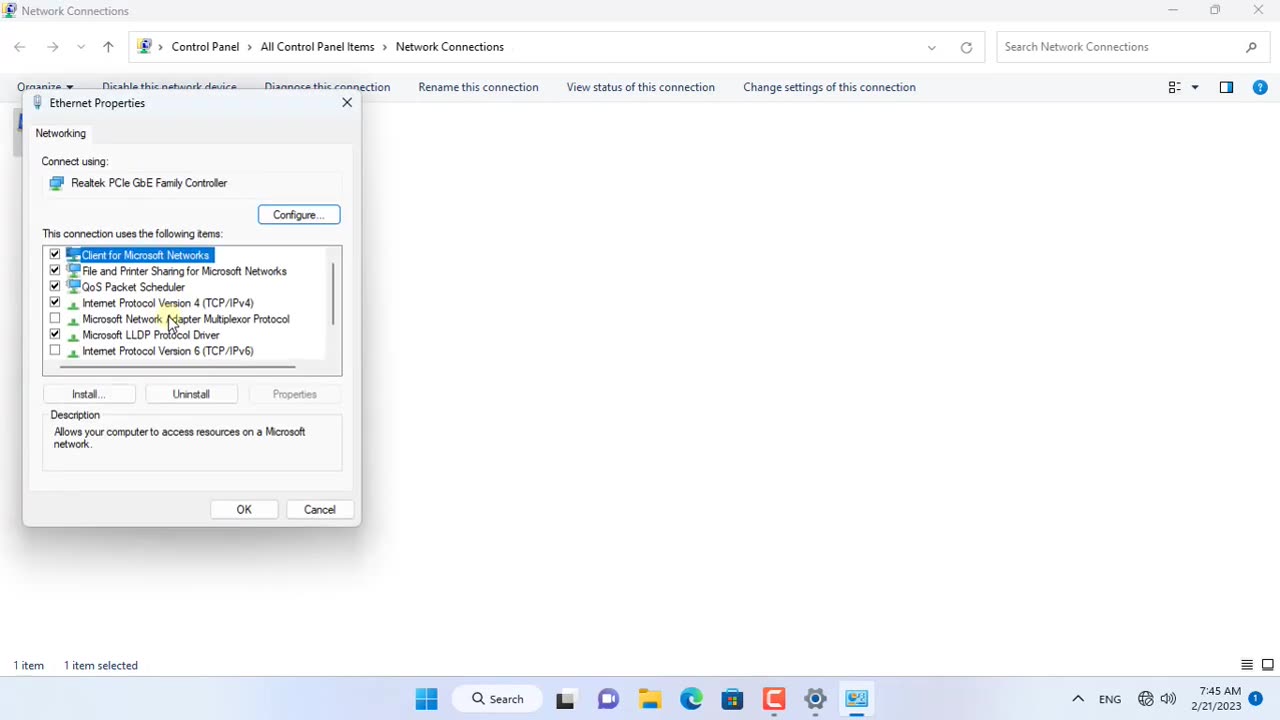Enable Microsoft Network Adapter Multiplexor Protocol checkbox
Viewport: 1280px width, 720px height.
[x=55, y=319]
